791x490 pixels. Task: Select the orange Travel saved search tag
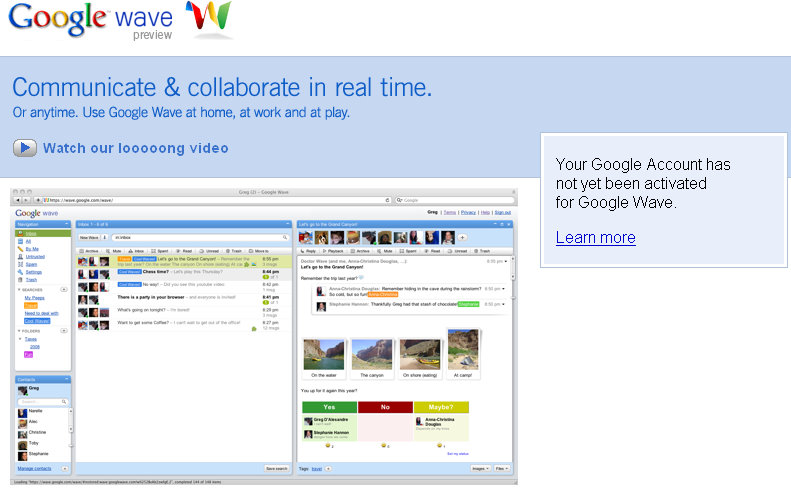(x=31, y=306)
